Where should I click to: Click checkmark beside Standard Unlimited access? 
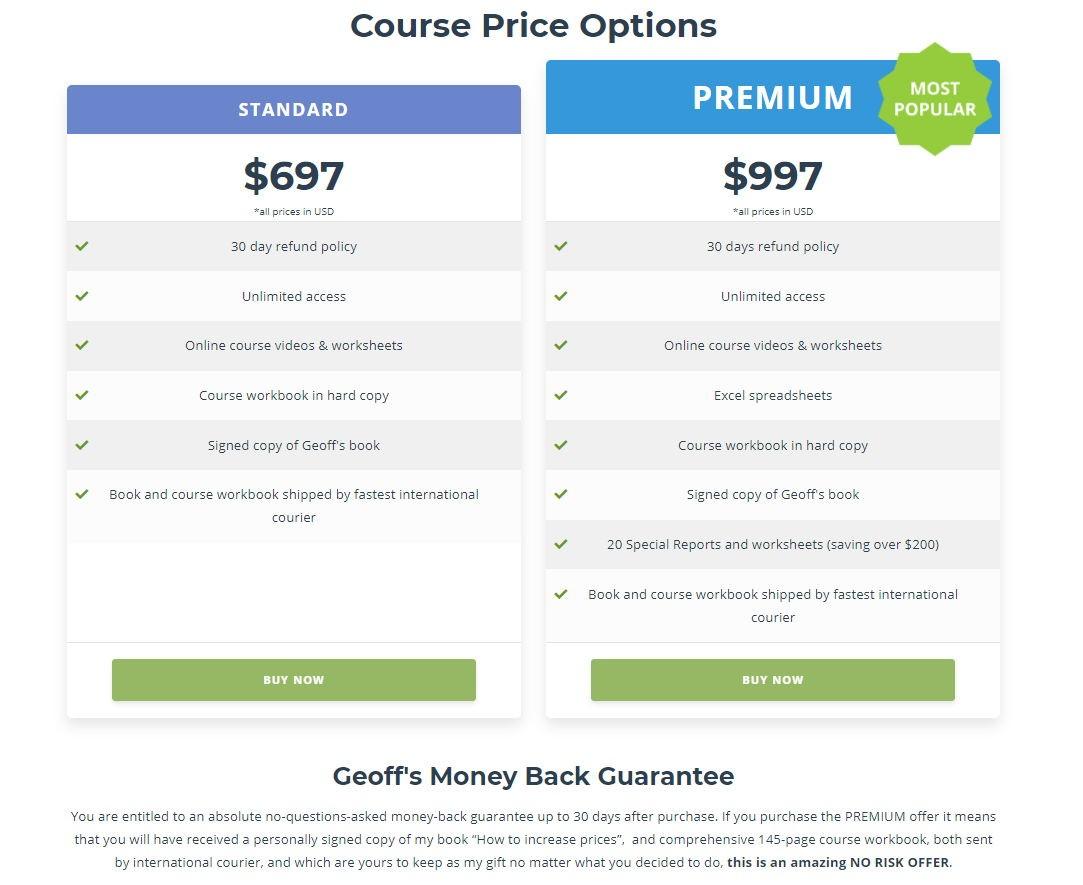82,296
